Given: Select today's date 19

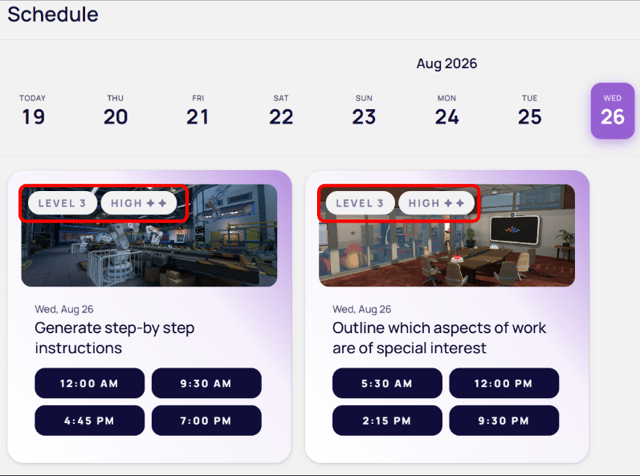Looking at the screenshot, I should pos(33,111).
